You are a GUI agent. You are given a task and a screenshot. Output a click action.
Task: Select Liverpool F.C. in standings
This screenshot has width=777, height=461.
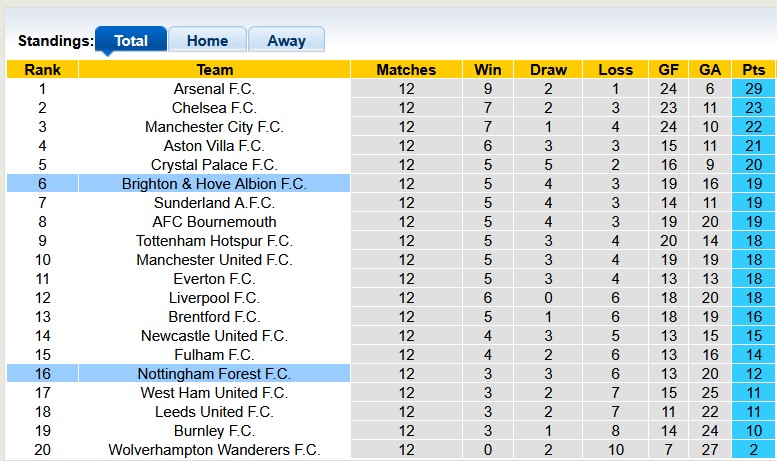point(214,298)
